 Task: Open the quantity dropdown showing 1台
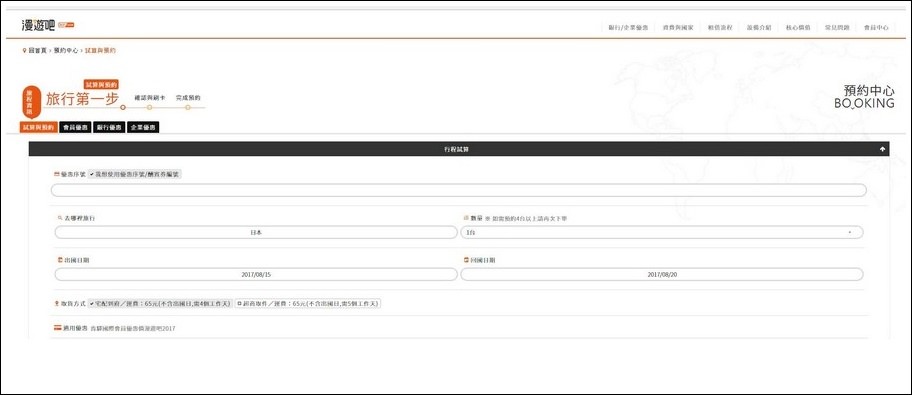coord(662,232)
